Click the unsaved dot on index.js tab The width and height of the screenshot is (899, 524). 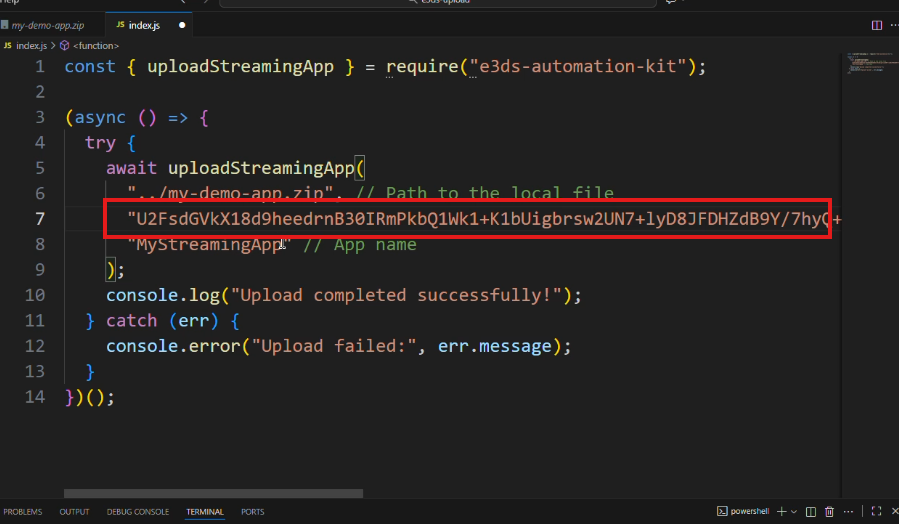click(182, 24)
